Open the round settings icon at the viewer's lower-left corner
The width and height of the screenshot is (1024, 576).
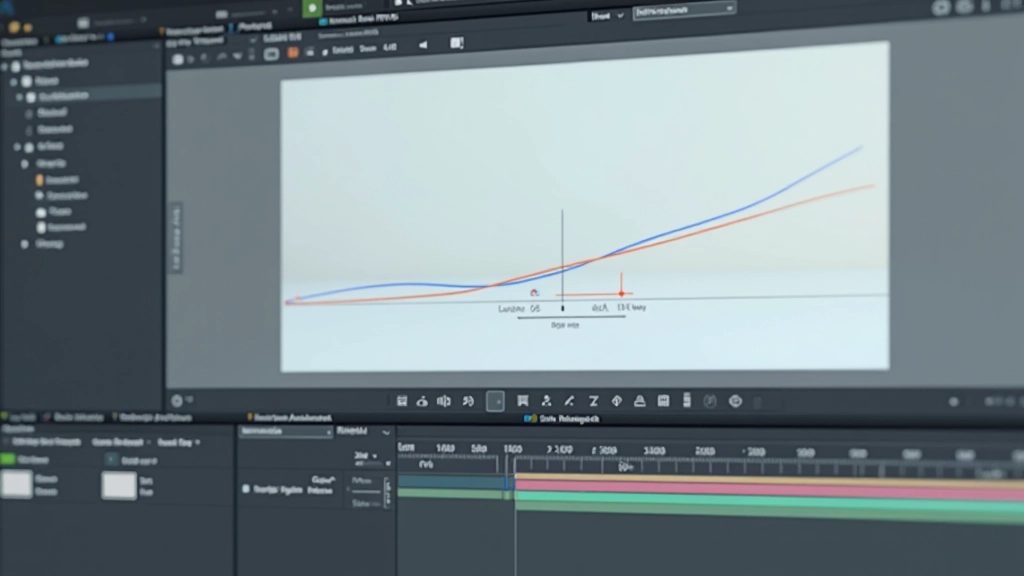tap(177, 400)
